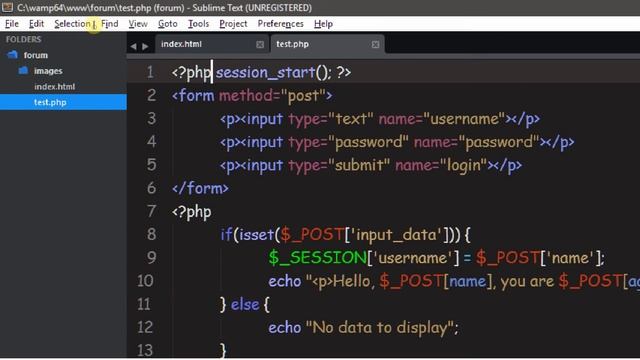
Task: Open the Preferences menu
Action: click(280, 24)
